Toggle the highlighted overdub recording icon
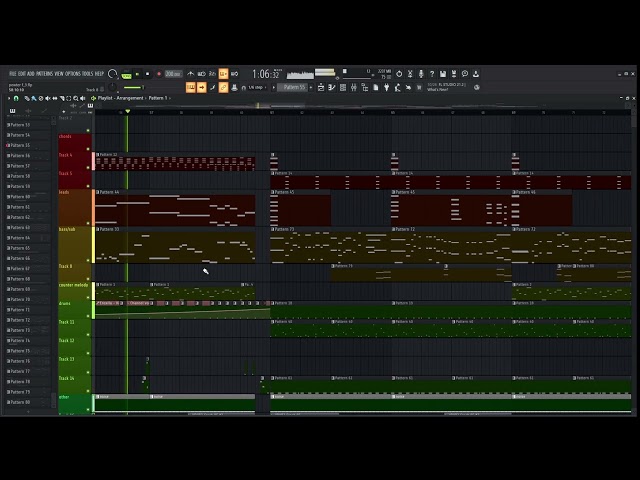The image size is (640, 480). [x=223, y=74]
